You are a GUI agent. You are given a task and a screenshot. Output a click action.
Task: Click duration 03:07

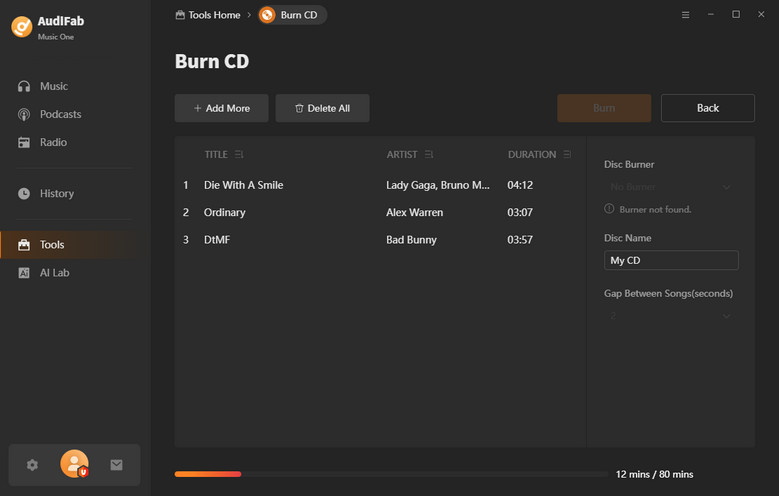(520, 212)
